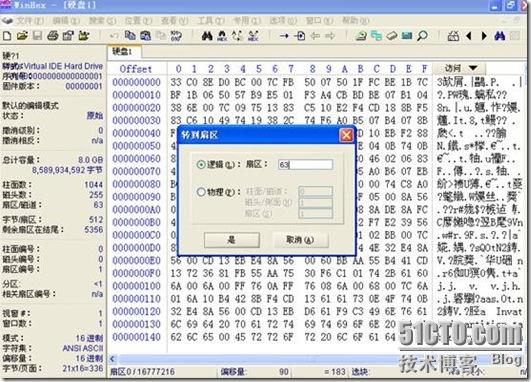The width and height of the screenshot is (531, 382).
Task: Click the Open Folder toolbar icon
Action: tap(83, 36)
